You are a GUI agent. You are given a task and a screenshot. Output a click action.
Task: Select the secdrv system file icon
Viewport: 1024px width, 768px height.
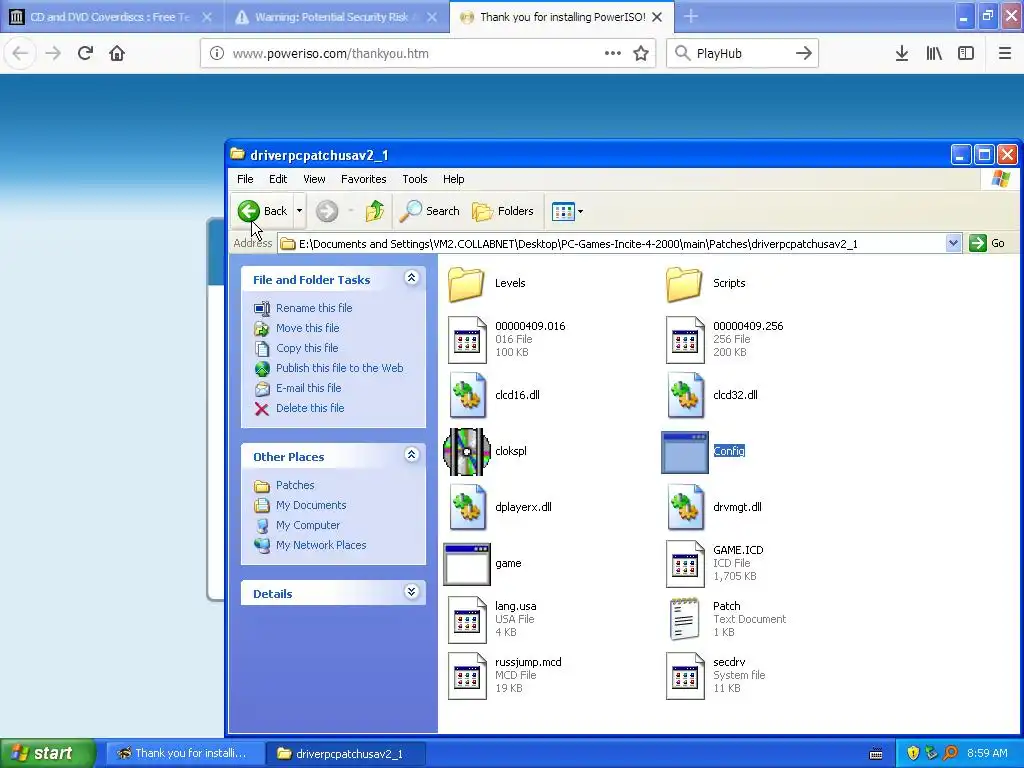pos(685,676)
